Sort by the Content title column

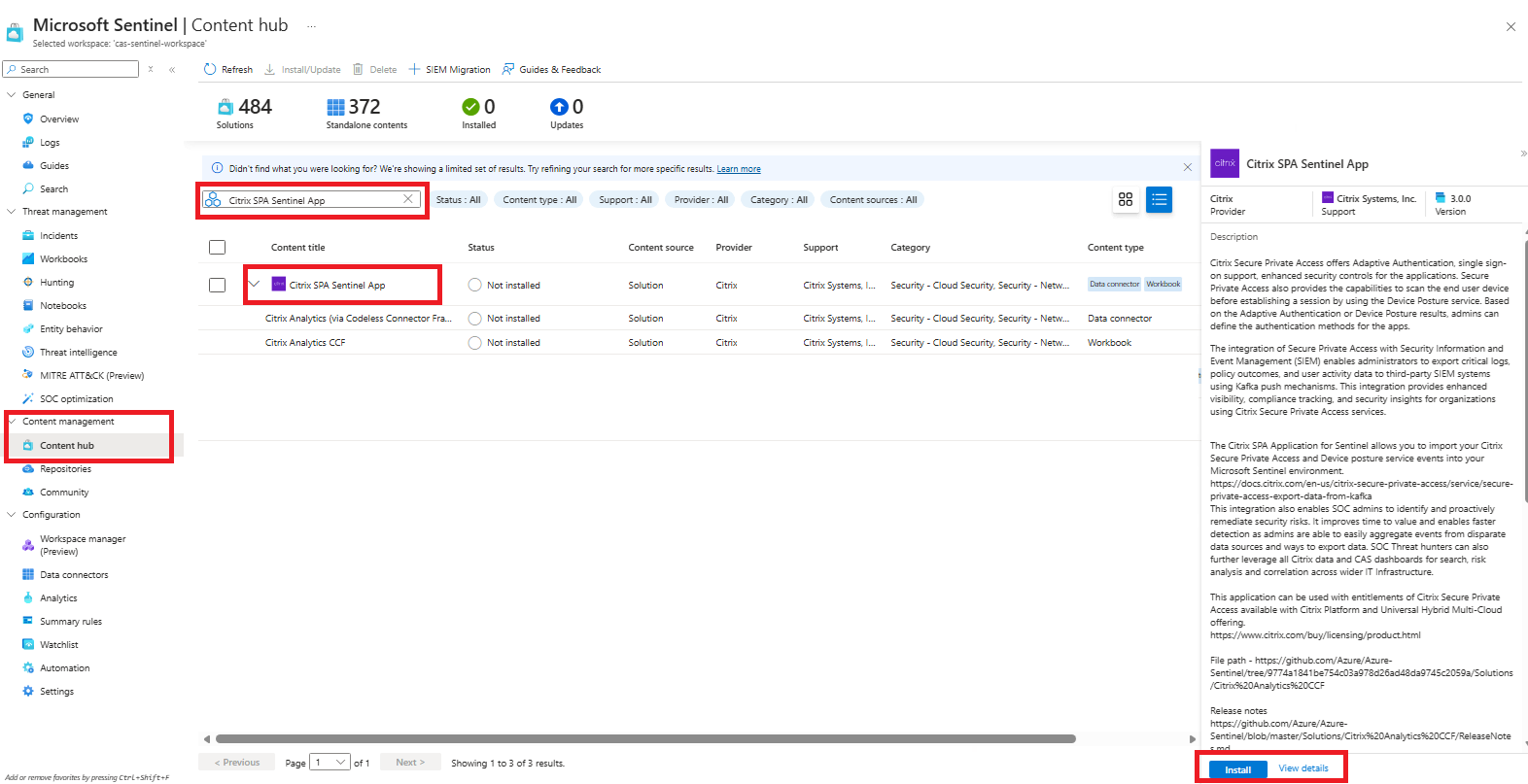[x=297, y=248]
